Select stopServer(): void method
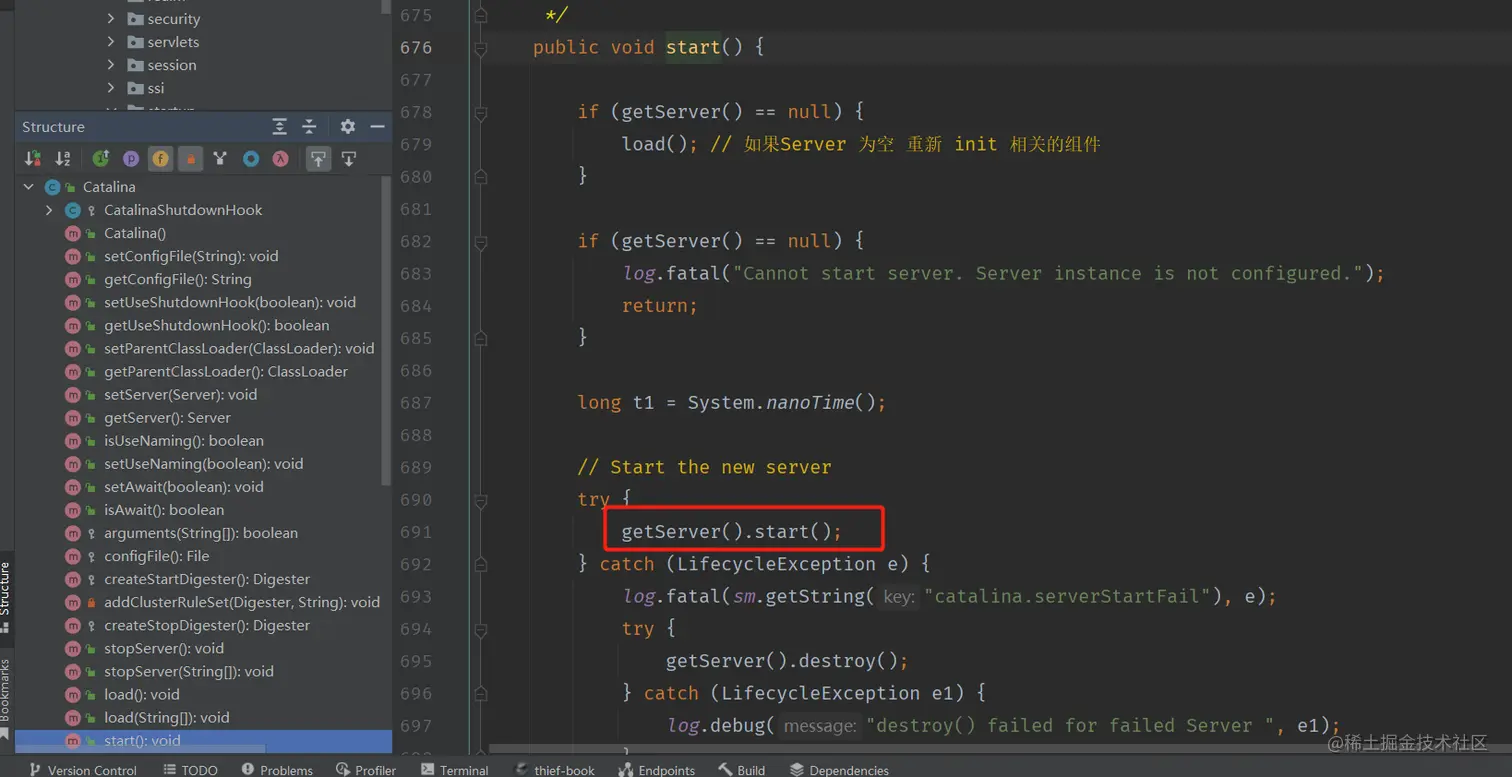The width and height of the screenshot is (1512, 777). point(164,647)
